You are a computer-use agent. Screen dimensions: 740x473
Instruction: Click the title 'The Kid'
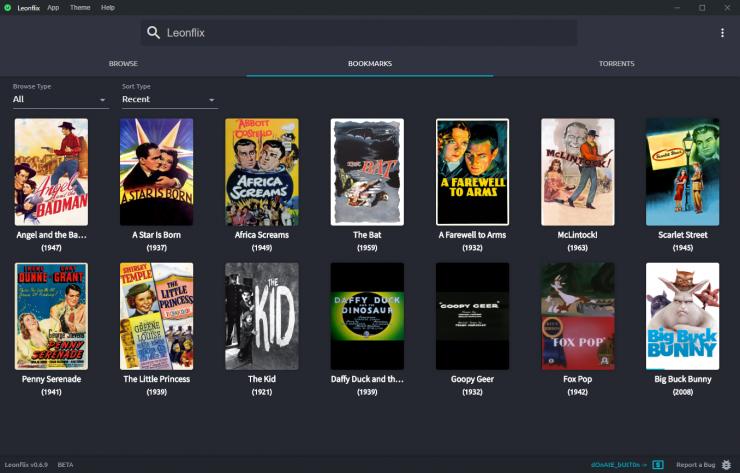coord(261,379)
